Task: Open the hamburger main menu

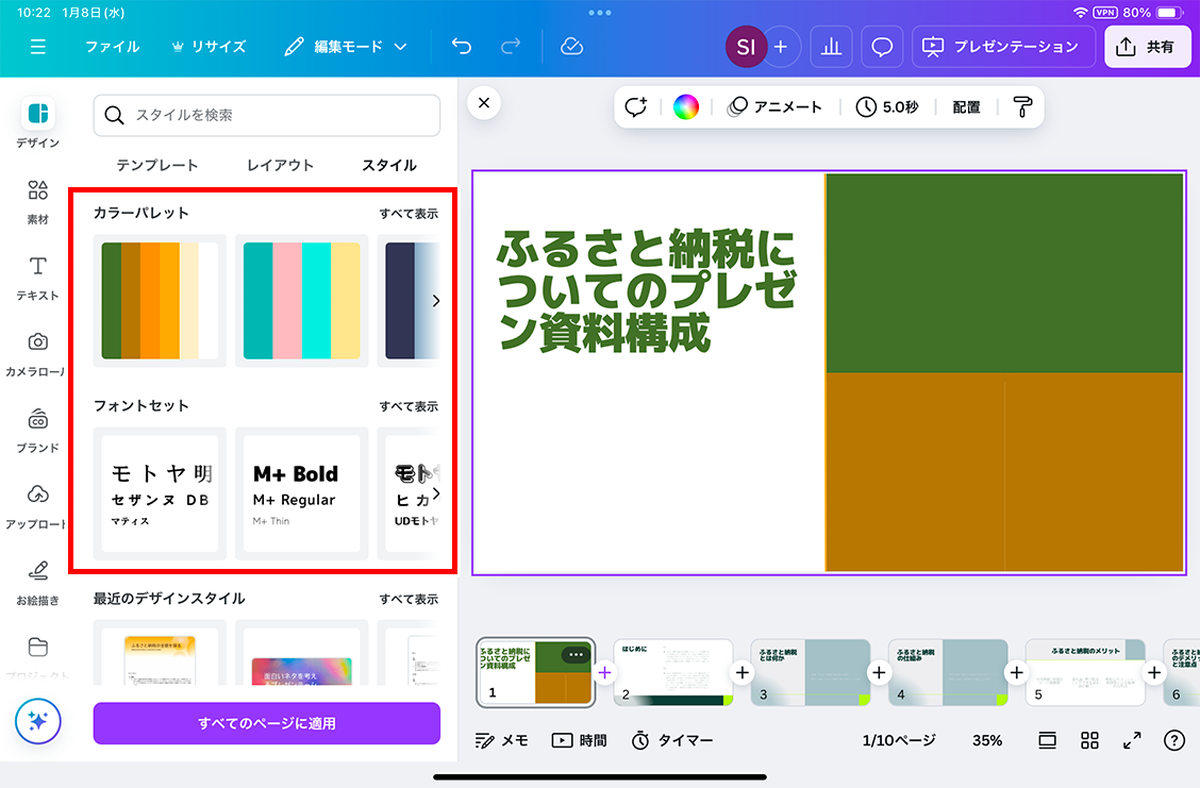Action: (x=38, y=47)
